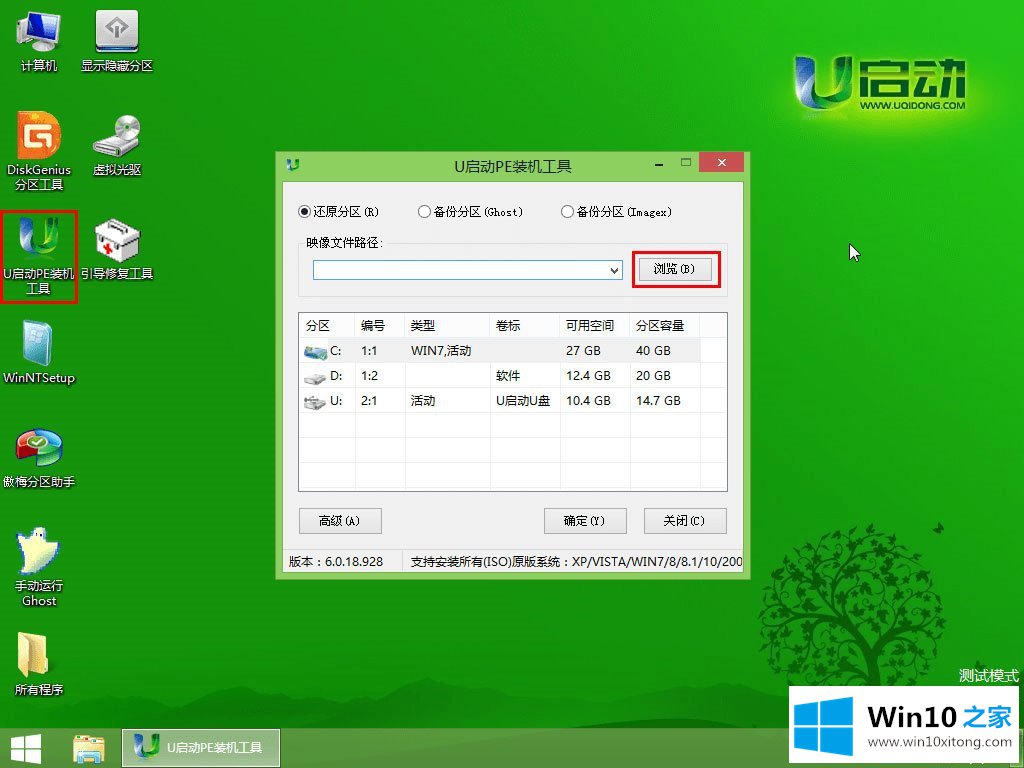
Task: Click the 27 GB free space value
Action: coord(583,351)
